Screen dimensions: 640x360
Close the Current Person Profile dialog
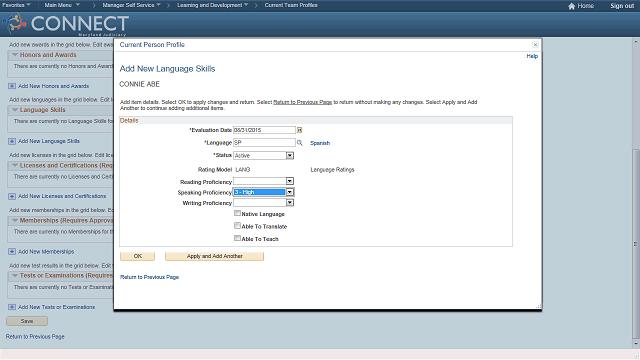(x=535, y=44)
